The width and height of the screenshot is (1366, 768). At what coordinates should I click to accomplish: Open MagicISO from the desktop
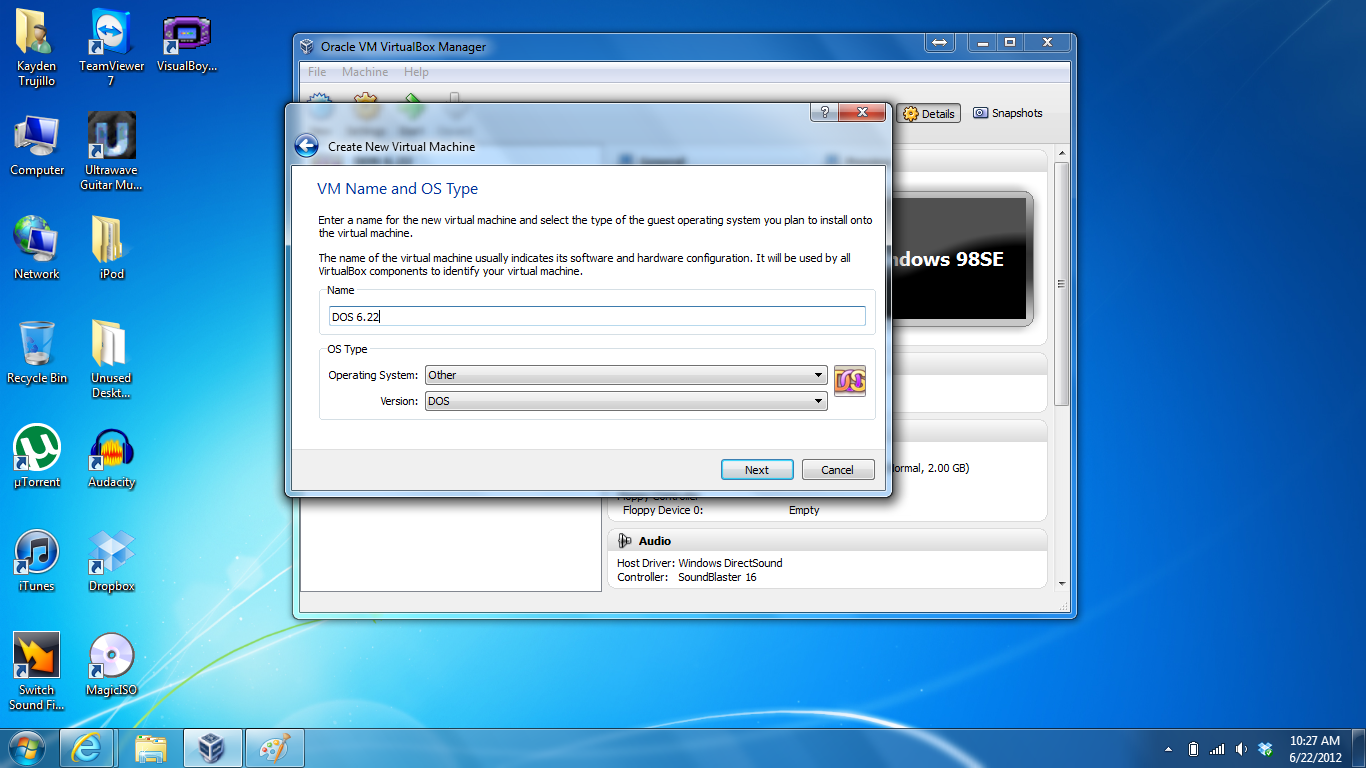point(110,655)
